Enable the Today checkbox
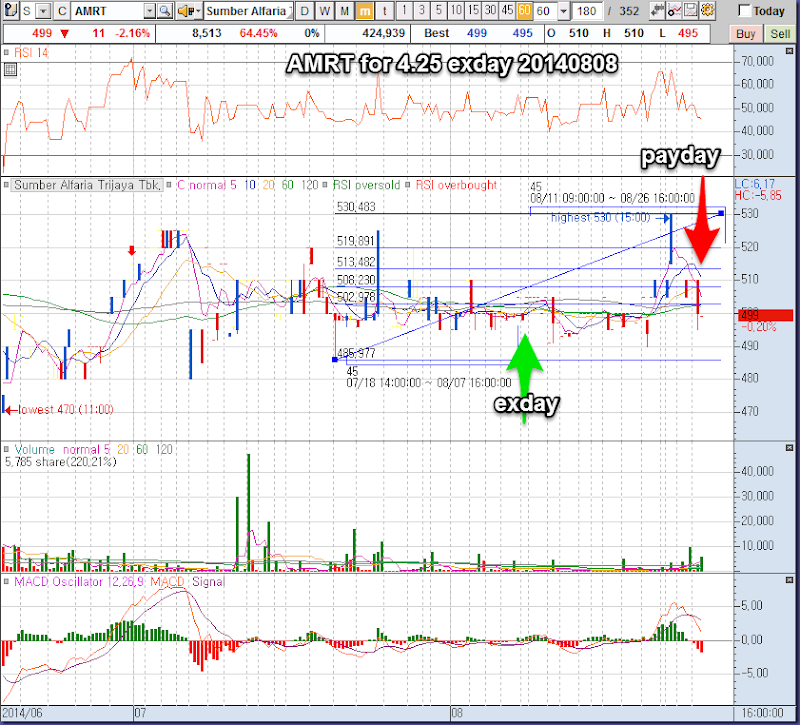The width and height of the screenshot is (800, 725). point(744,11)
